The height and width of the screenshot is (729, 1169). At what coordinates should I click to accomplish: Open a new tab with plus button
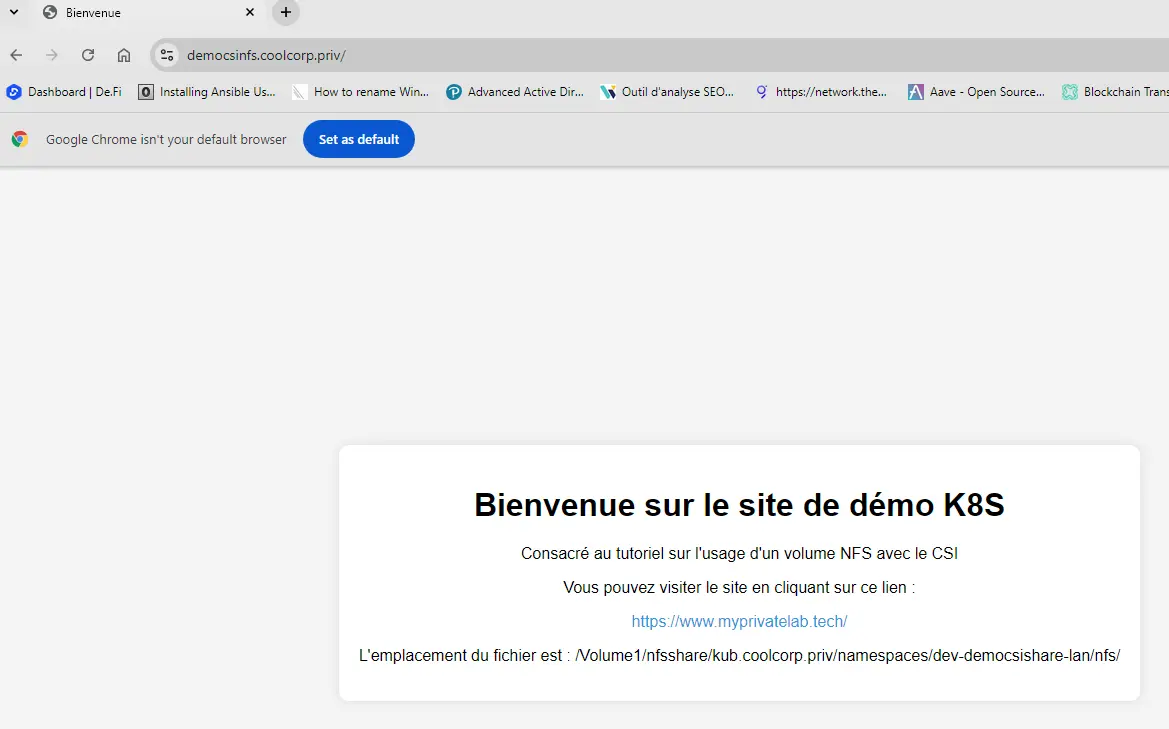[286, 13]
